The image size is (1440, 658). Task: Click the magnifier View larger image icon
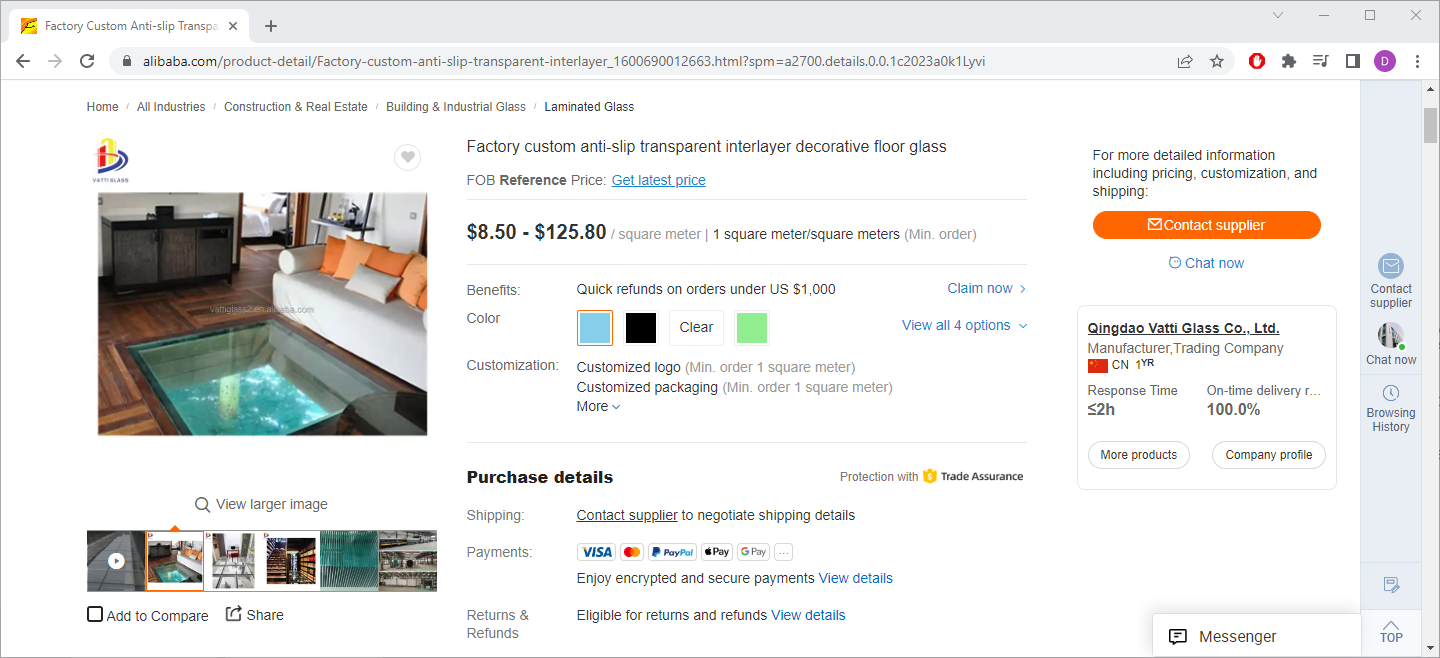[202, 505]
